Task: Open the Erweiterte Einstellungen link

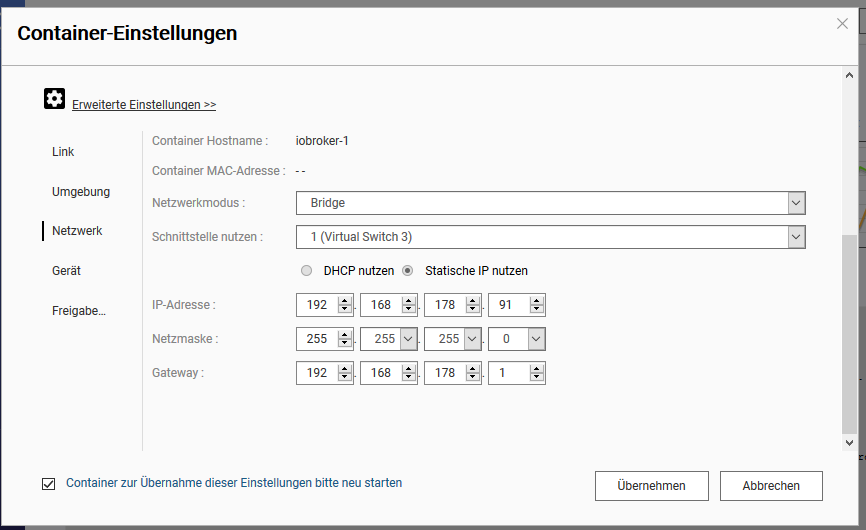Action: [x=144, y=105]
